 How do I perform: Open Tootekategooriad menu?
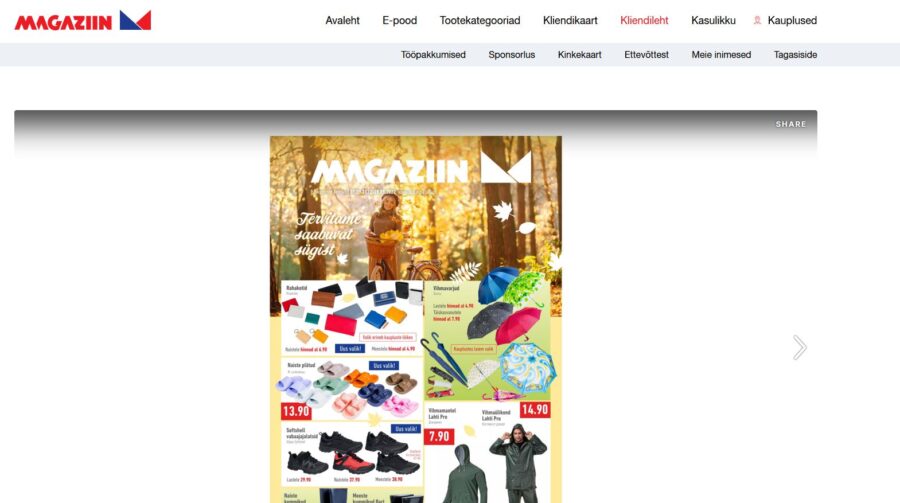click(x=480, y=20)
